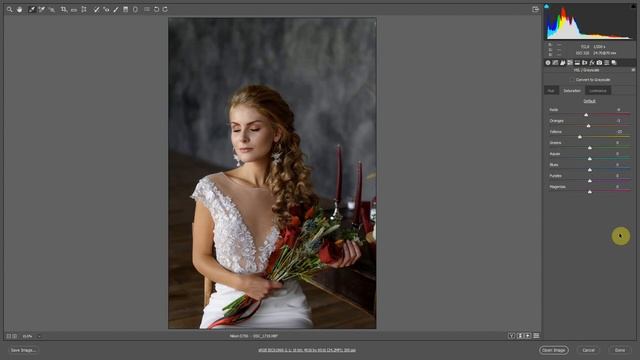This screenshot has height=360, width=640.
Task: Open the Split Toning panel icon
Action: pos(577,63)
